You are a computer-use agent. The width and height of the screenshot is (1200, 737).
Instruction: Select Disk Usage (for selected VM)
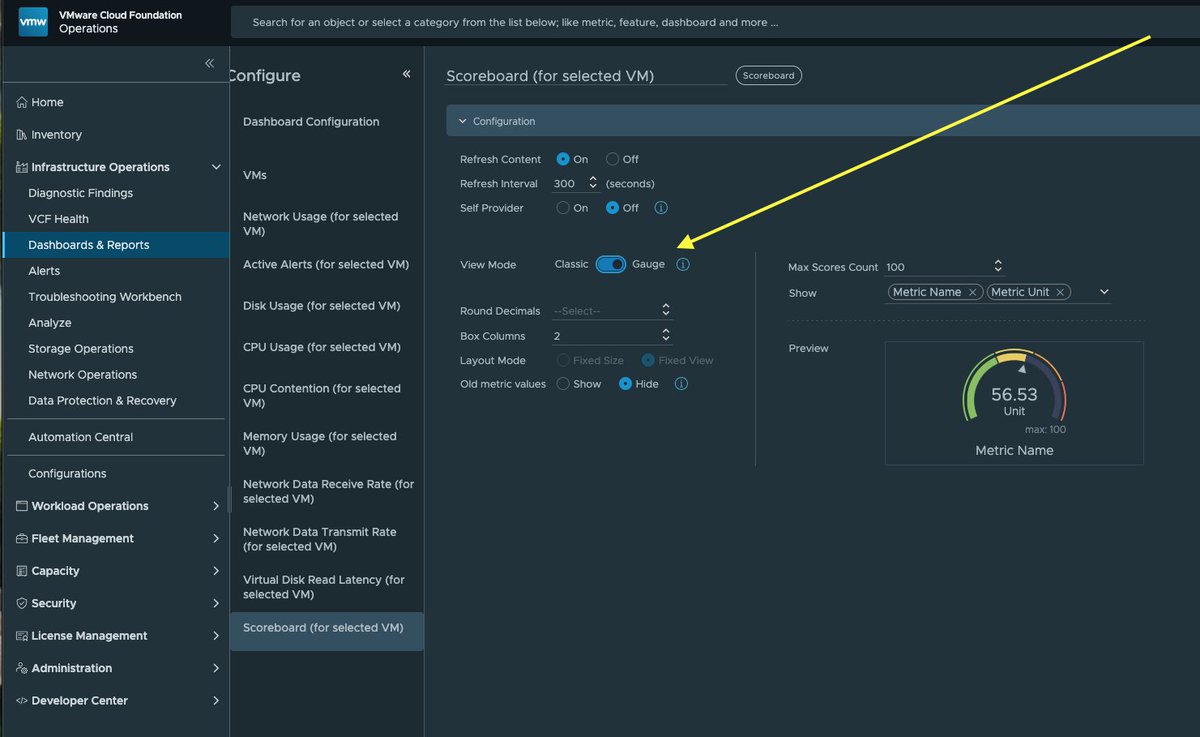point(322,306)
